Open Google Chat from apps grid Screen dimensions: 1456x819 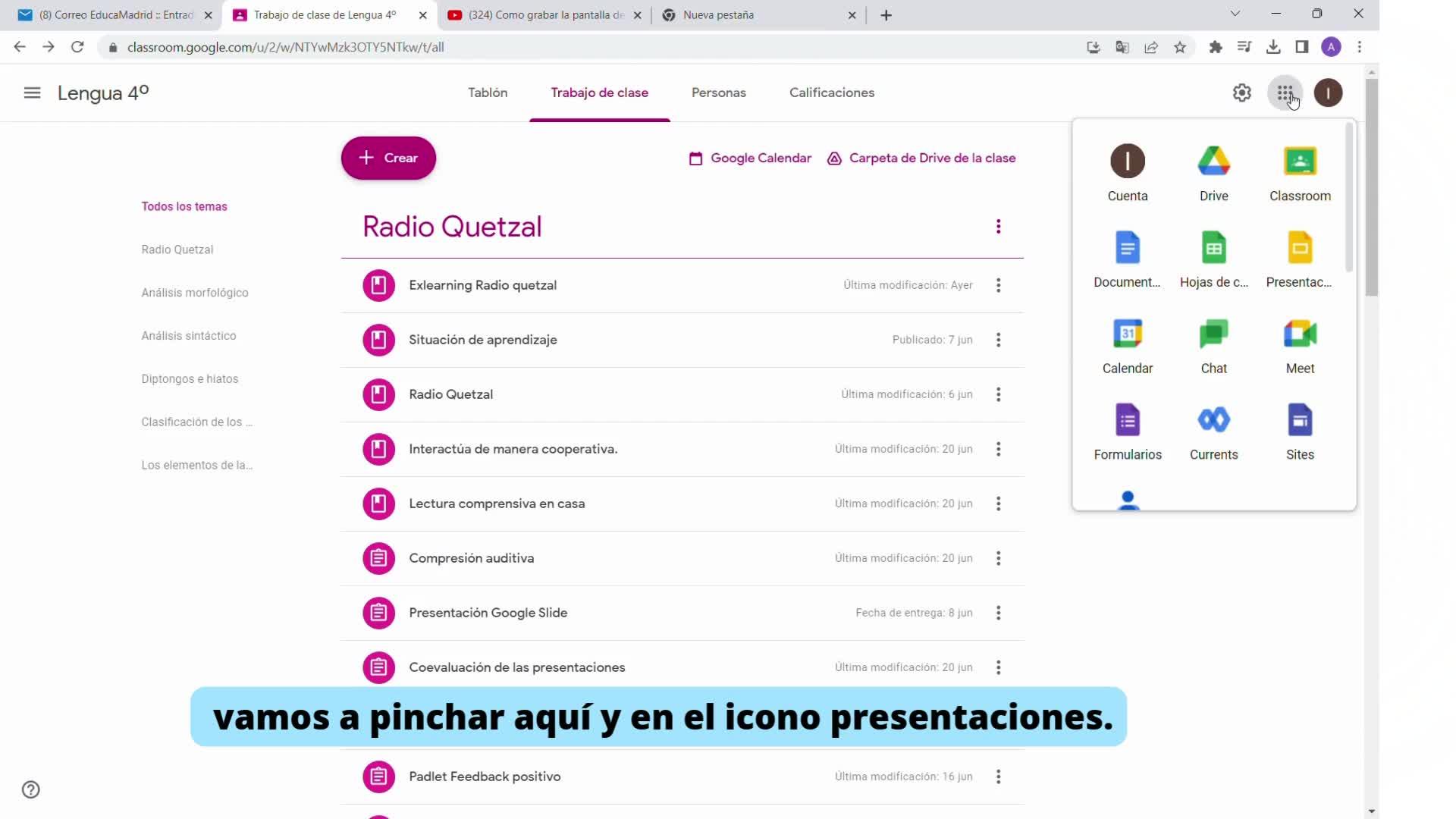tap(1213, 335)
